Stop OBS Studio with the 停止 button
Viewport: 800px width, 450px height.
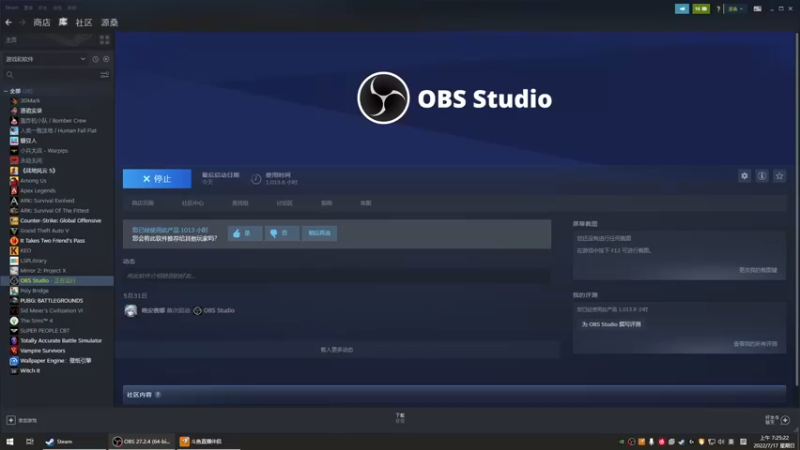point(157,179)
